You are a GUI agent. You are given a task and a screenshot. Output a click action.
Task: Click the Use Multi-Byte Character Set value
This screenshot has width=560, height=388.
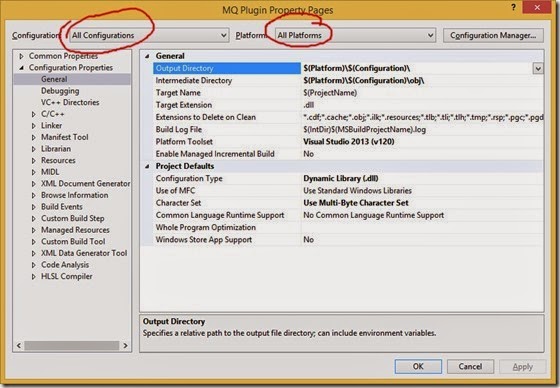(x=356, y=203)
